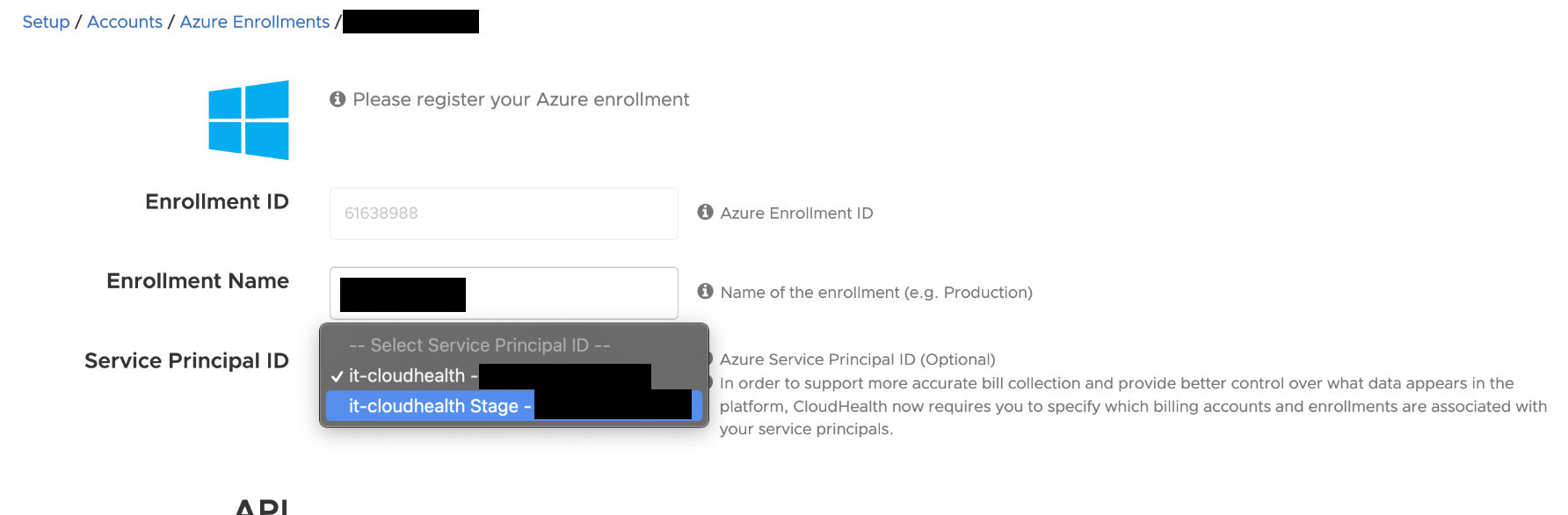
Task: Open the Setup breadcrumb link
Action: (x=46, y=22)
